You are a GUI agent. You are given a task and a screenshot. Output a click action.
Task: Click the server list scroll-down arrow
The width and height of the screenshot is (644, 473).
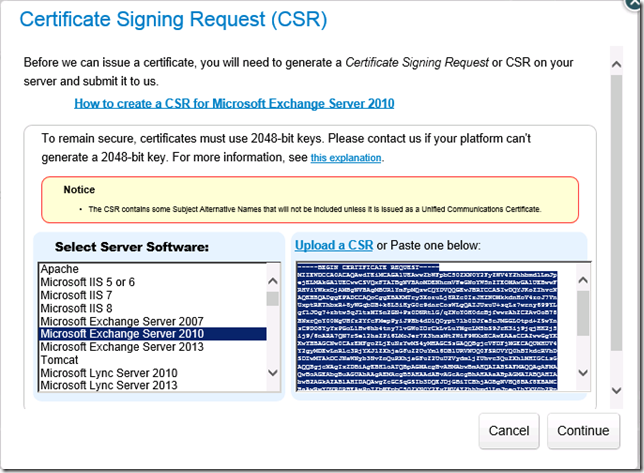tap(273, 373)
